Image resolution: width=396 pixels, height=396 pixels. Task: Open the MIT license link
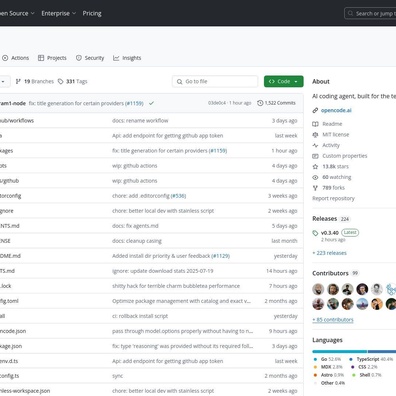coord(336,134)
